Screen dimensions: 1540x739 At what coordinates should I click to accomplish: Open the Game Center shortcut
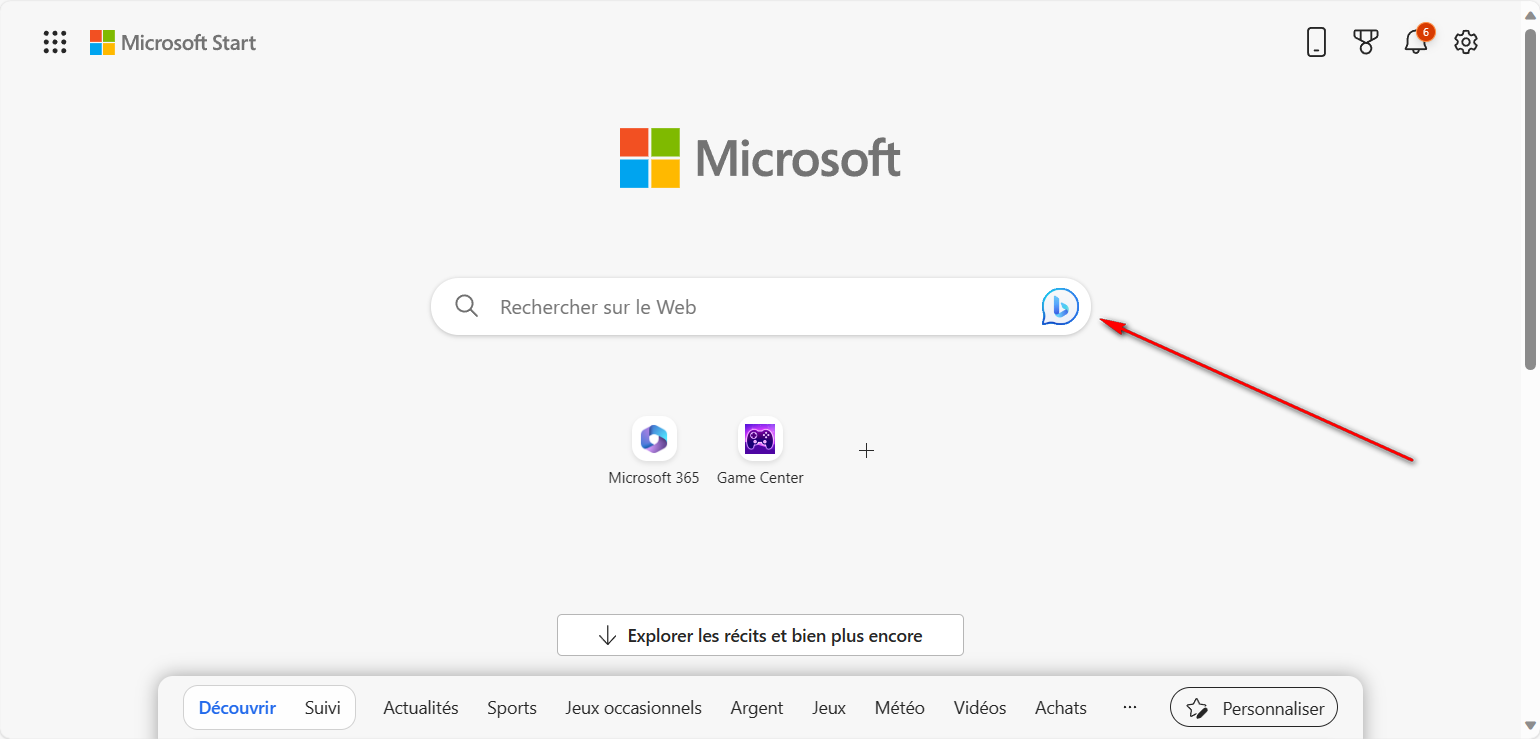click(760, 438)
